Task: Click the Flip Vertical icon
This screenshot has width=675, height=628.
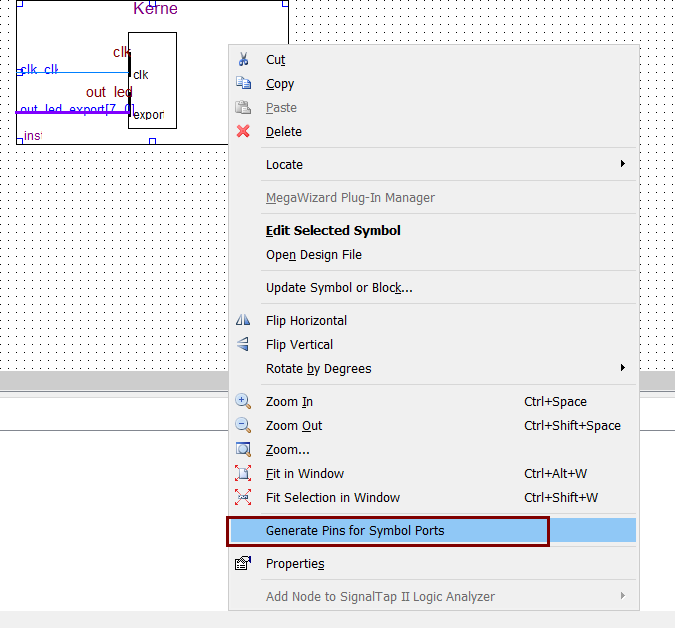Action: pos(243,344)
